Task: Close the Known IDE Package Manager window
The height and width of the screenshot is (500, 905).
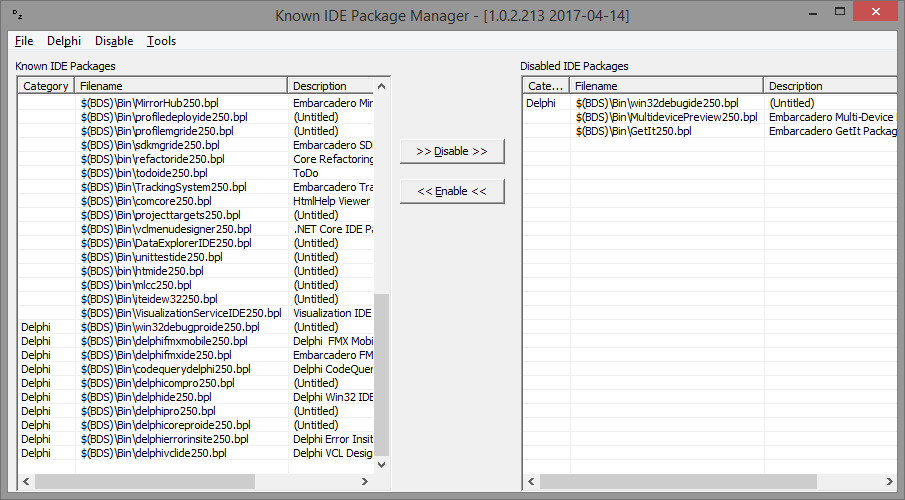Action: point(876,12)
